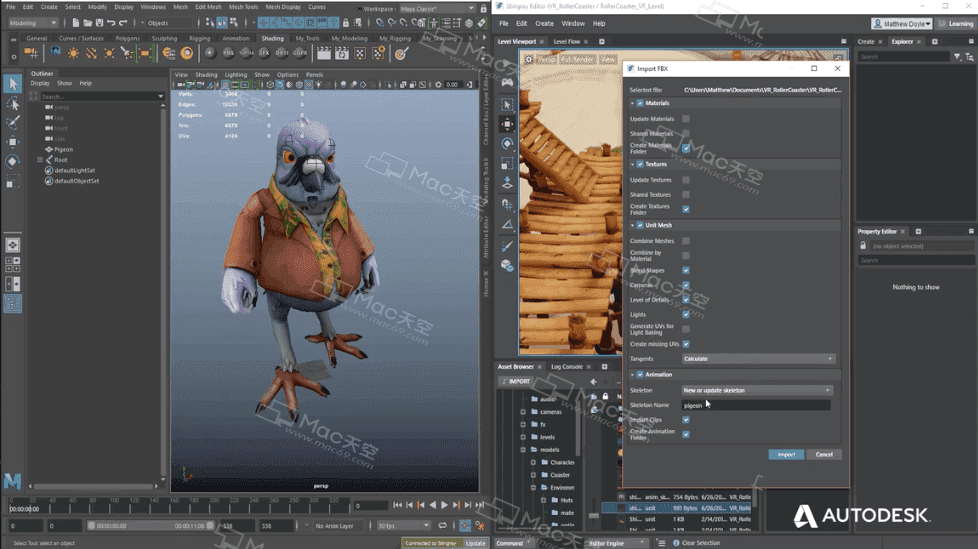Choose the Paint selection tool in Maya

12,122
